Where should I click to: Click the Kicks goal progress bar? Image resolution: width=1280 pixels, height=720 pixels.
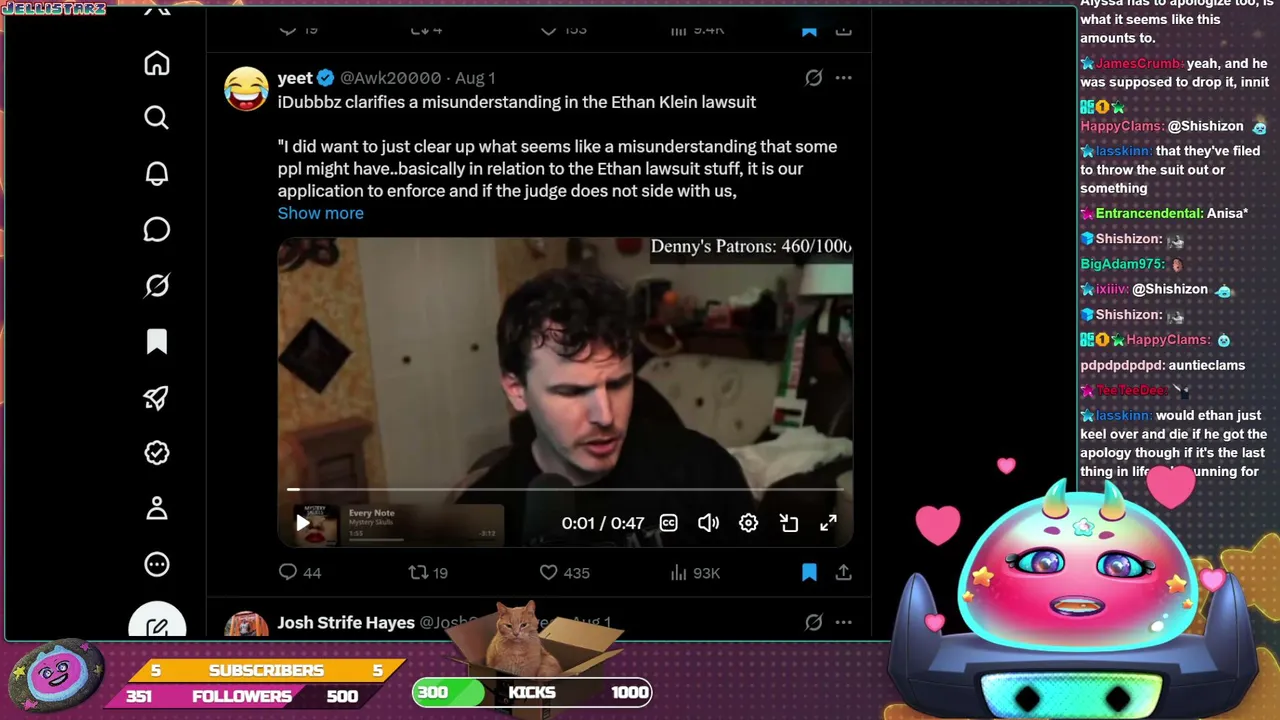532,692
